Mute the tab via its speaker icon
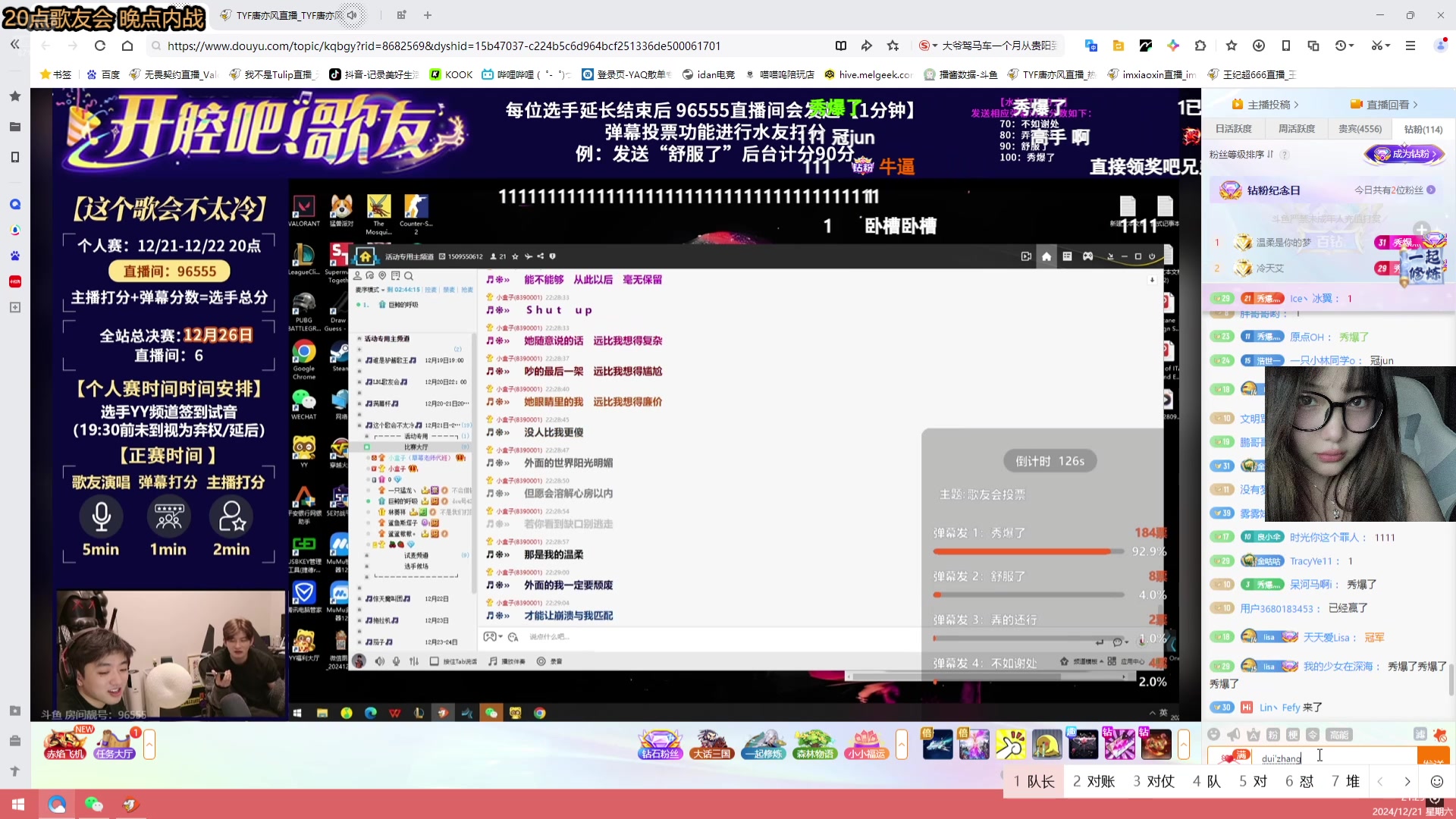 click(x=352, y=15)
